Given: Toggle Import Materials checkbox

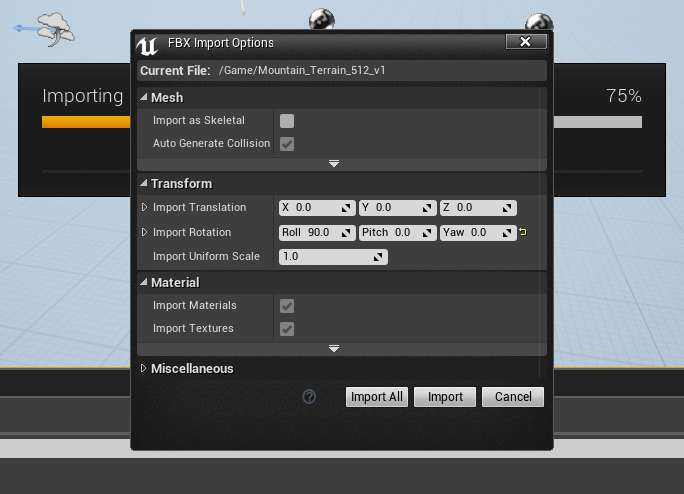Looking at the screenshot, I should tap(287, 306).
